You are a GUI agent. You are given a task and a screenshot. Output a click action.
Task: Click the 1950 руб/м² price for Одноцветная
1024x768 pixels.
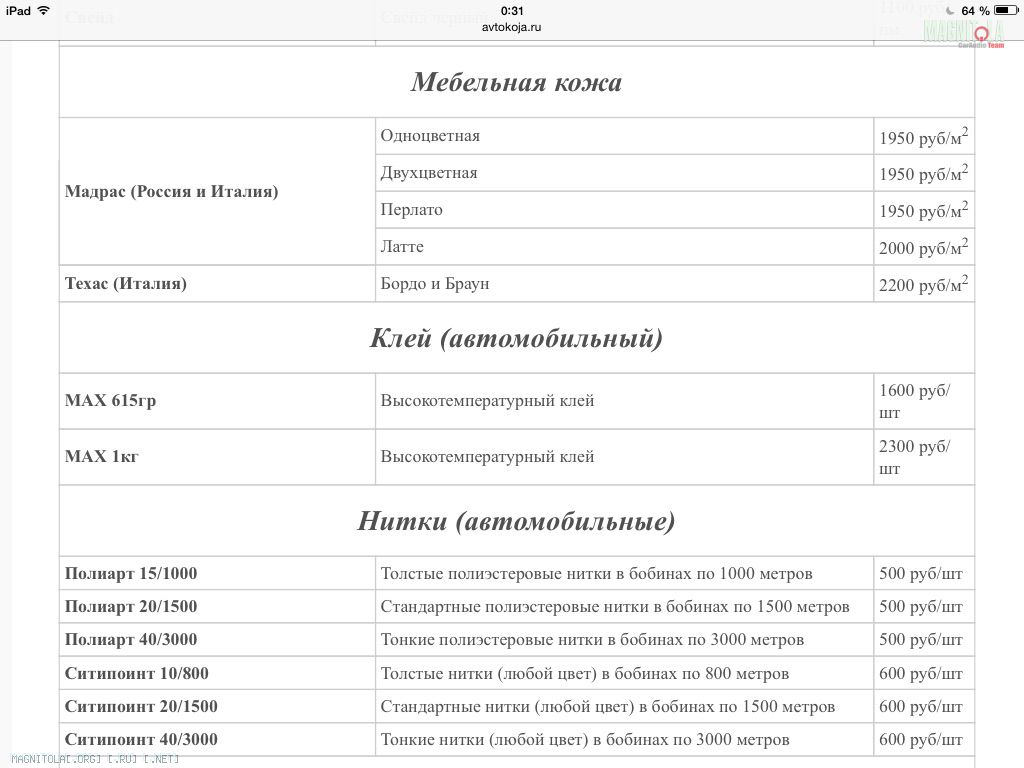[x=923, y=136]
